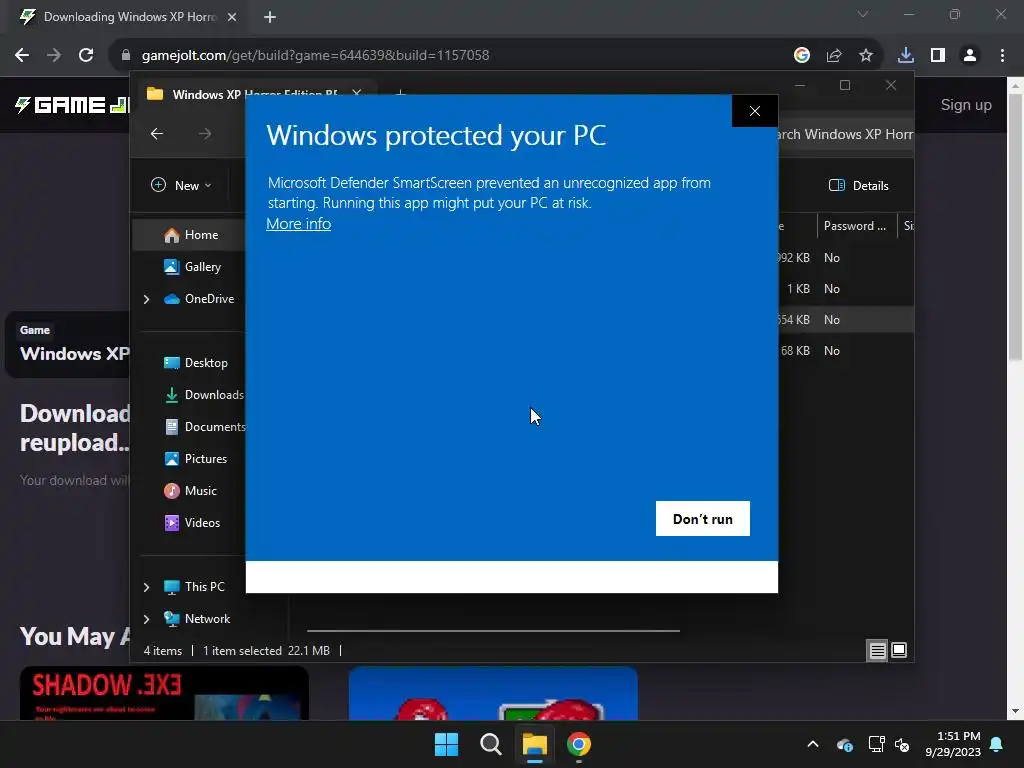Image resolution: width=1024 pixels, height=768 pixels.
Task: Click the network tray icon
Action: 876,744
